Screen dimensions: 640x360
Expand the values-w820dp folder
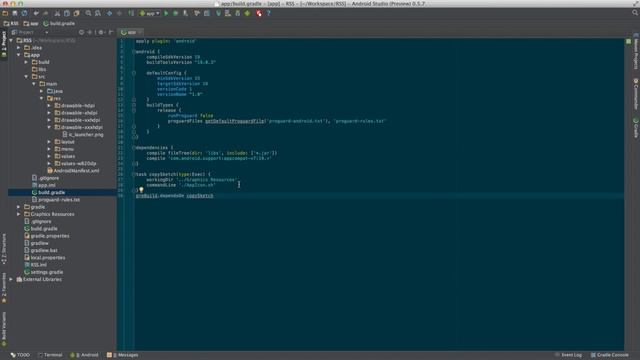click(x=49, y=164)
